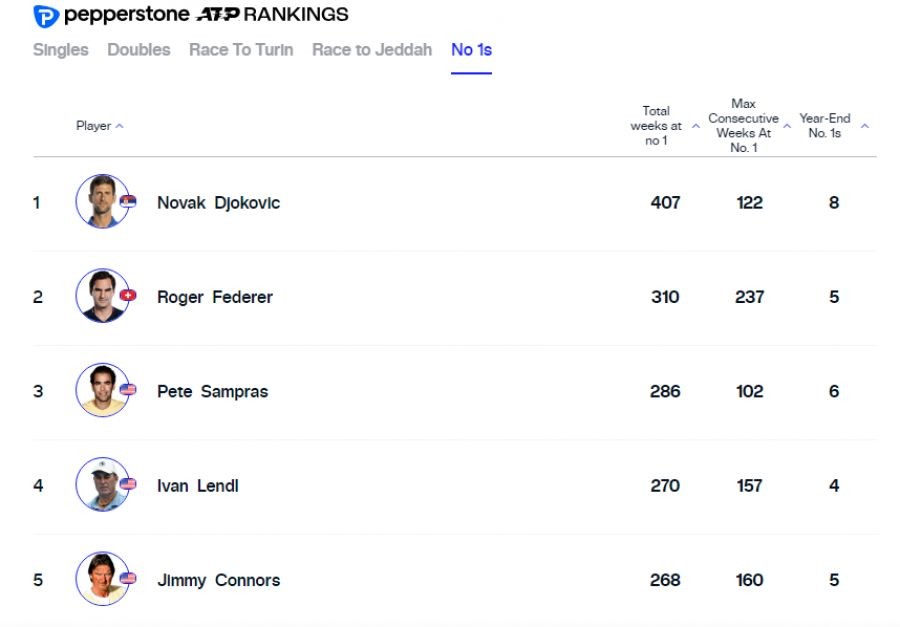
Task: Sort by Year-End No. 1s arrow
Action: tap(864, 126)
